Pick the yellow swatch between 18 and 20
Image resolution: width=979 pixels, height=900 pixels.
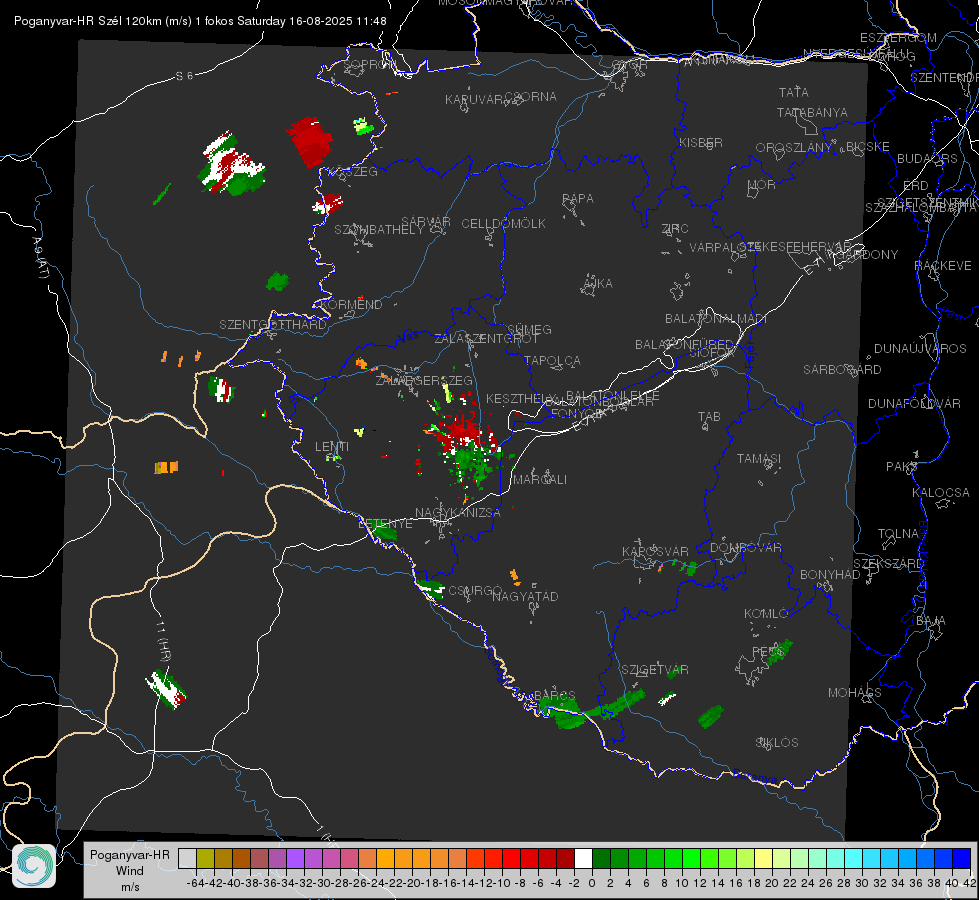point(763,858)
